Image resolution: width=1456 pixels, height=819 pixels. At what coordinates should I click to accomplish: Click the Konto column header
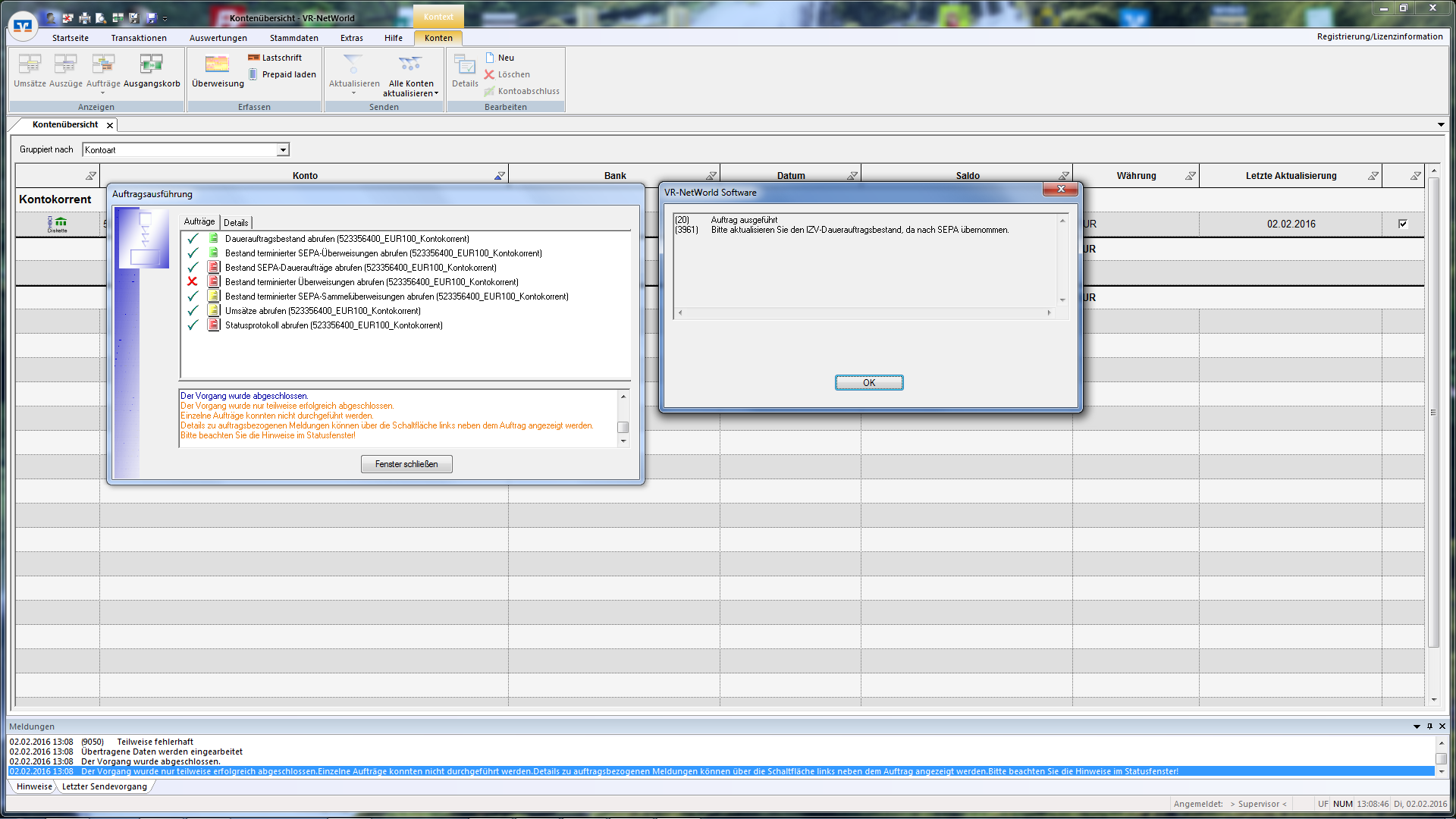click(x=304, y=176)
